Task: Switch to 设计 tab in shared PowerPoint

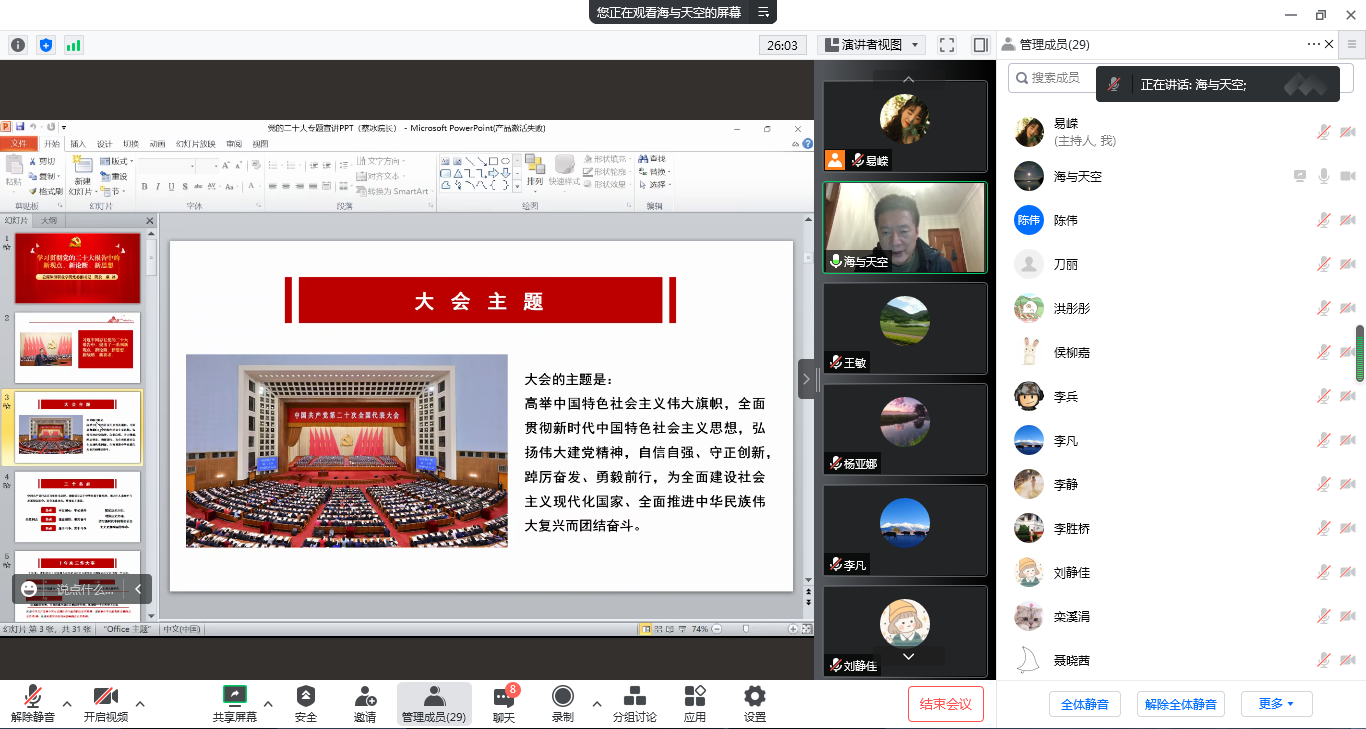Action: coord(104,143)
